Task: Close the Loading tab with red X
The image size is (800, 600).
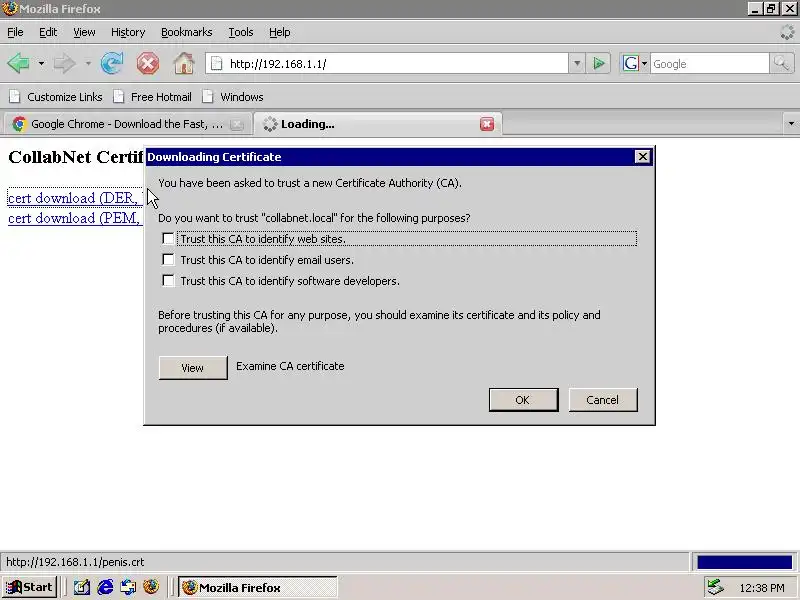Action: pyautogui.click(x=487, y=124)
